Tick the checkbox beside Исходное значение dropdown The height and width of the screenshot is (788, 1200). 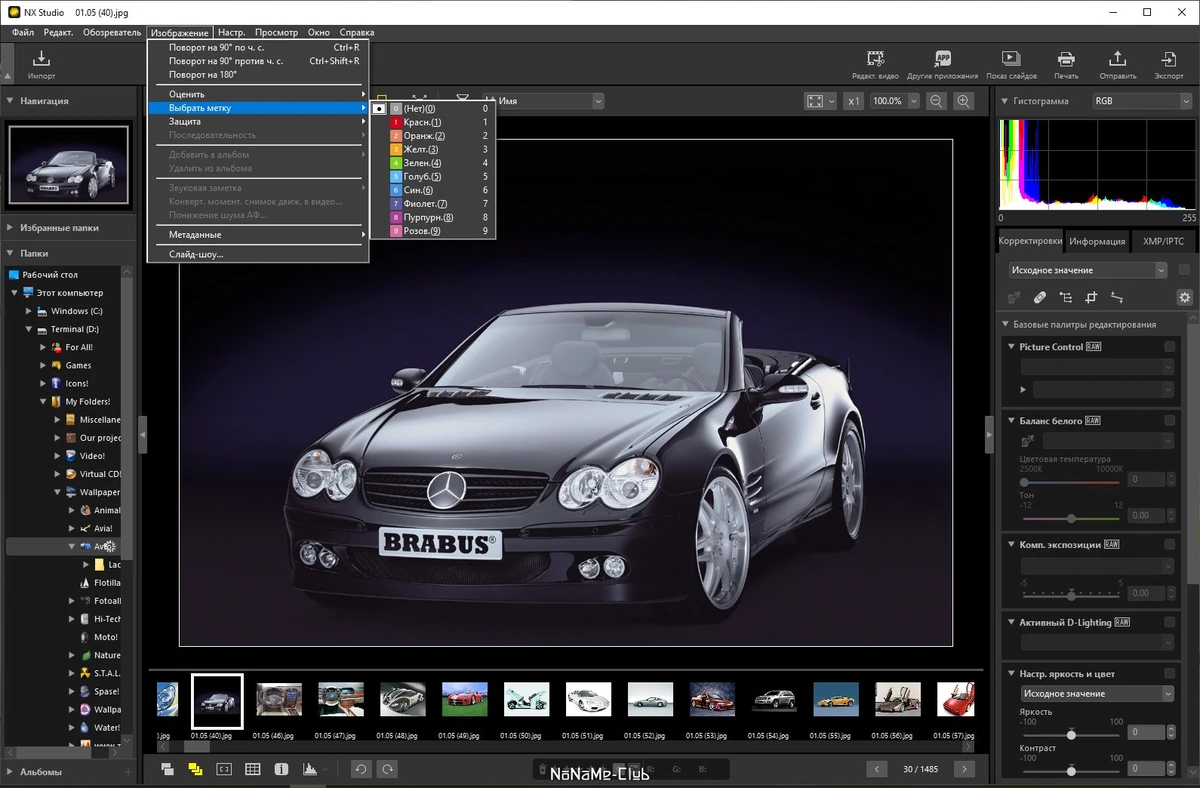(x=1184, y=270)
